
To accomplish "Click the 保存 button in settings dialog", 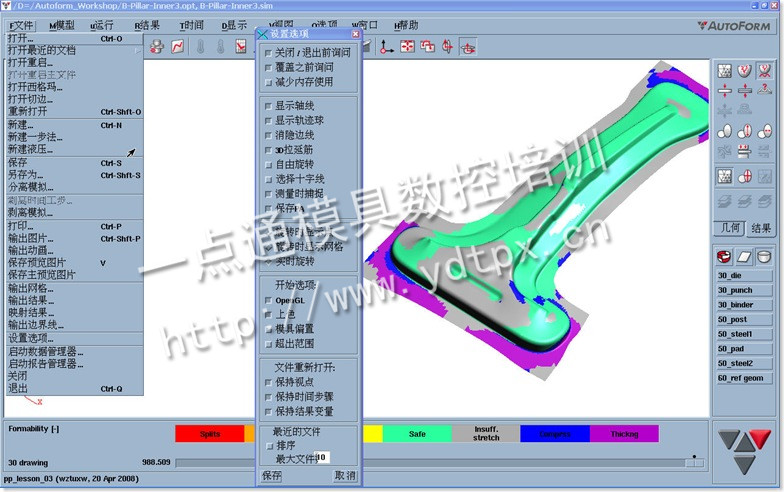I will 272,476.
